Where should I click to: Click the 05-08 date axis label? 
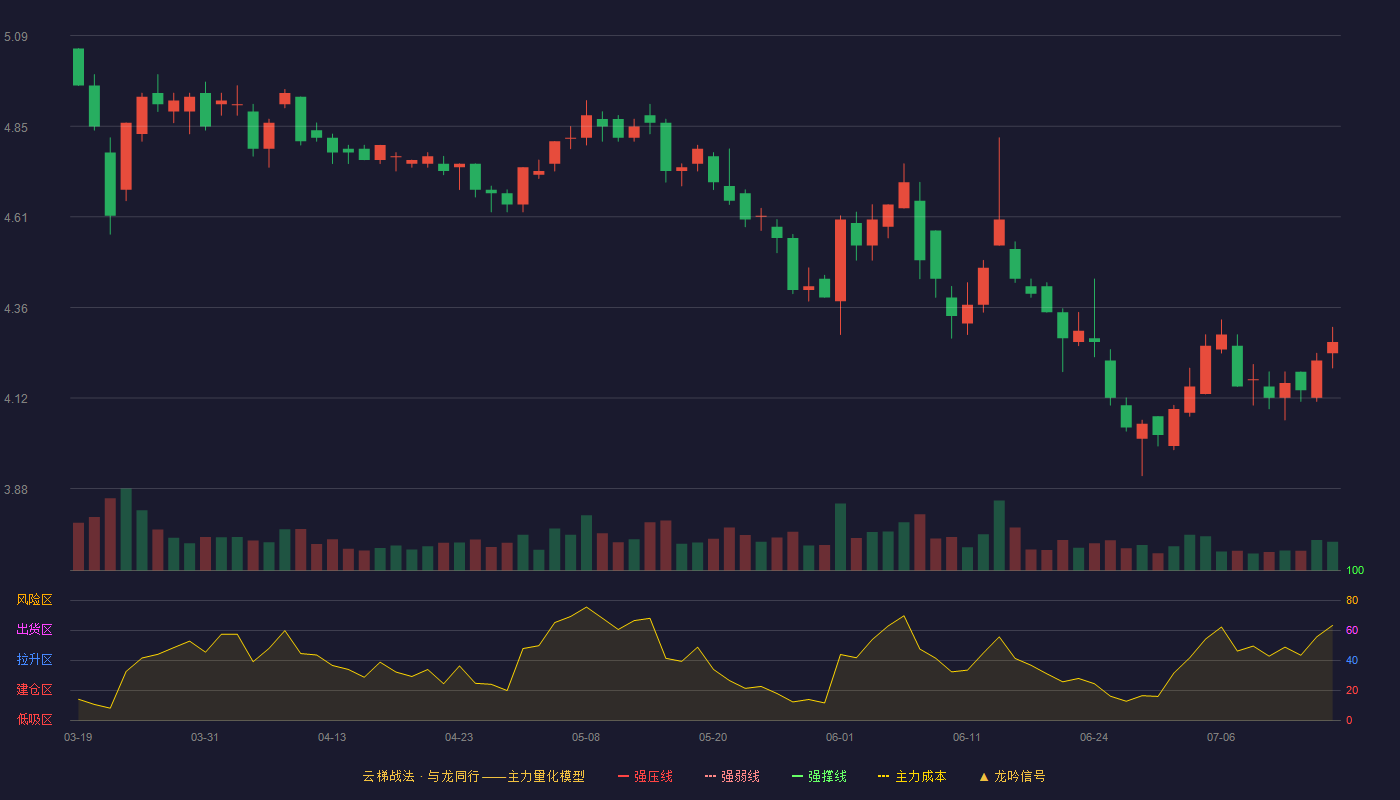(586, 737)
